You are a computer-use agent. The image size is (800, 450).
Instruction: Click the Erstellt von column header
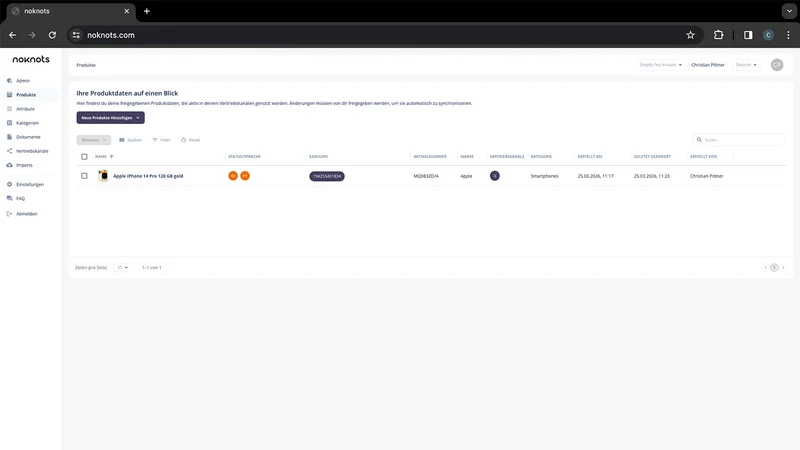[704, 157]
